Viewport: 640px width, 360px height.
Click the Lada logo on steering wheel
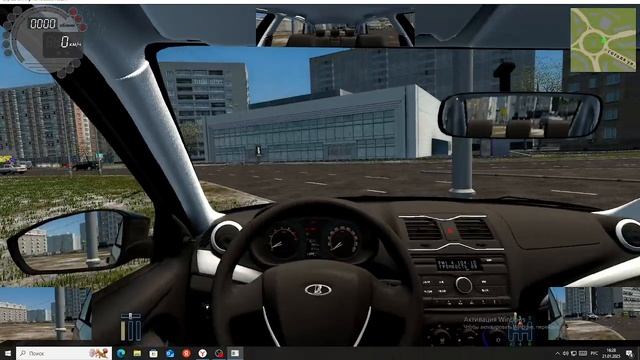tap(318, 290)
